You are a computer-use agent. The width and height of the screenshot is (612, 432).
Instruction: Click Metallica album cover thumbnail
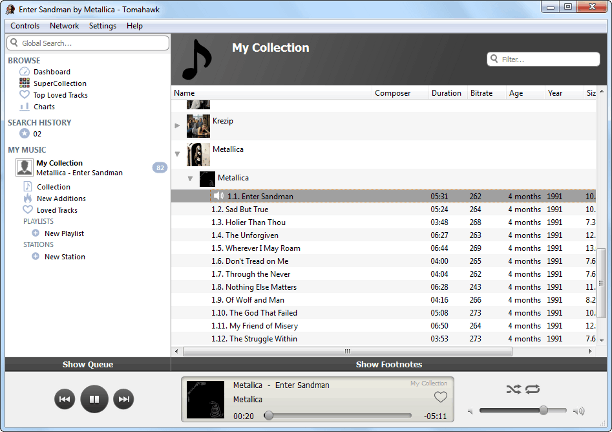[x=207, y=179]
